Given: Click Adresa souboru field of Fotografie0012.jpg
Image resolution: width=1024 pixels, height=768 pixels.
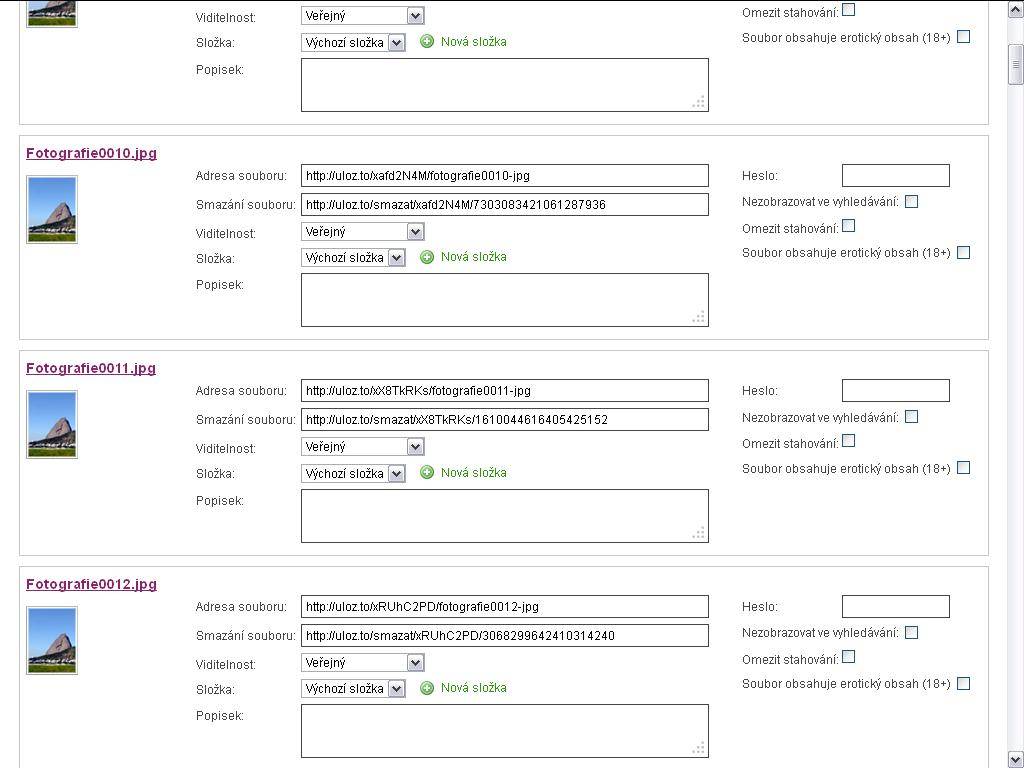Looking at the screenshot, I should coord(505,607).
